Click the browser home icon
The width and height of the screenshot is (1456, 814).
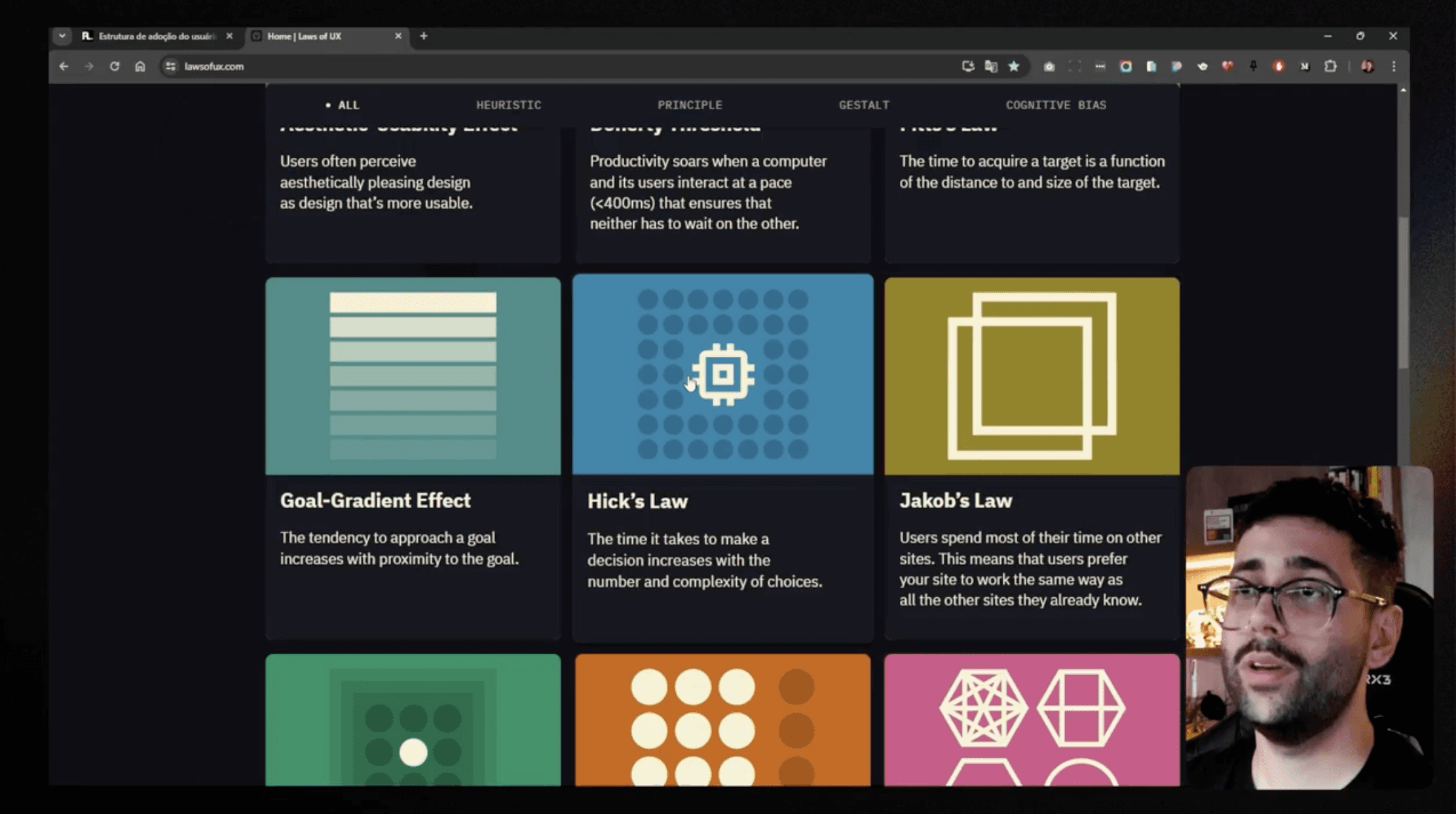(140, 66)
